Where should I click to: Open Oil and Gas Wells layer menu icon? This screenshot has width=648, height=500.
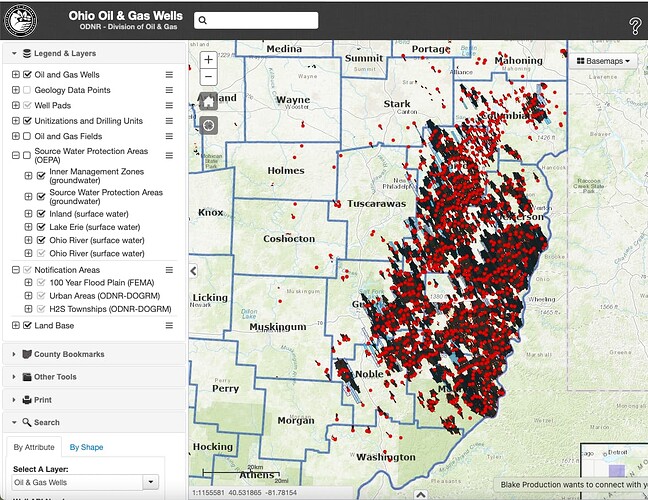[169, 75]
